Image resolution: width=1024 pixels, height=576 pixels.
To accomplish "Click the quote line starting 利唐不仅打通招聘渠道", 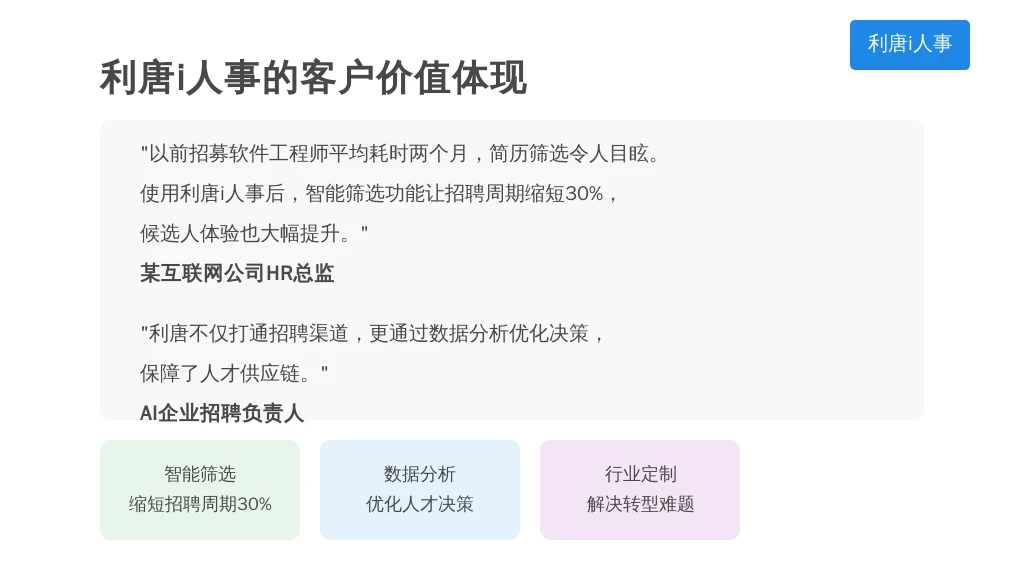I will (x=373, y=334).
